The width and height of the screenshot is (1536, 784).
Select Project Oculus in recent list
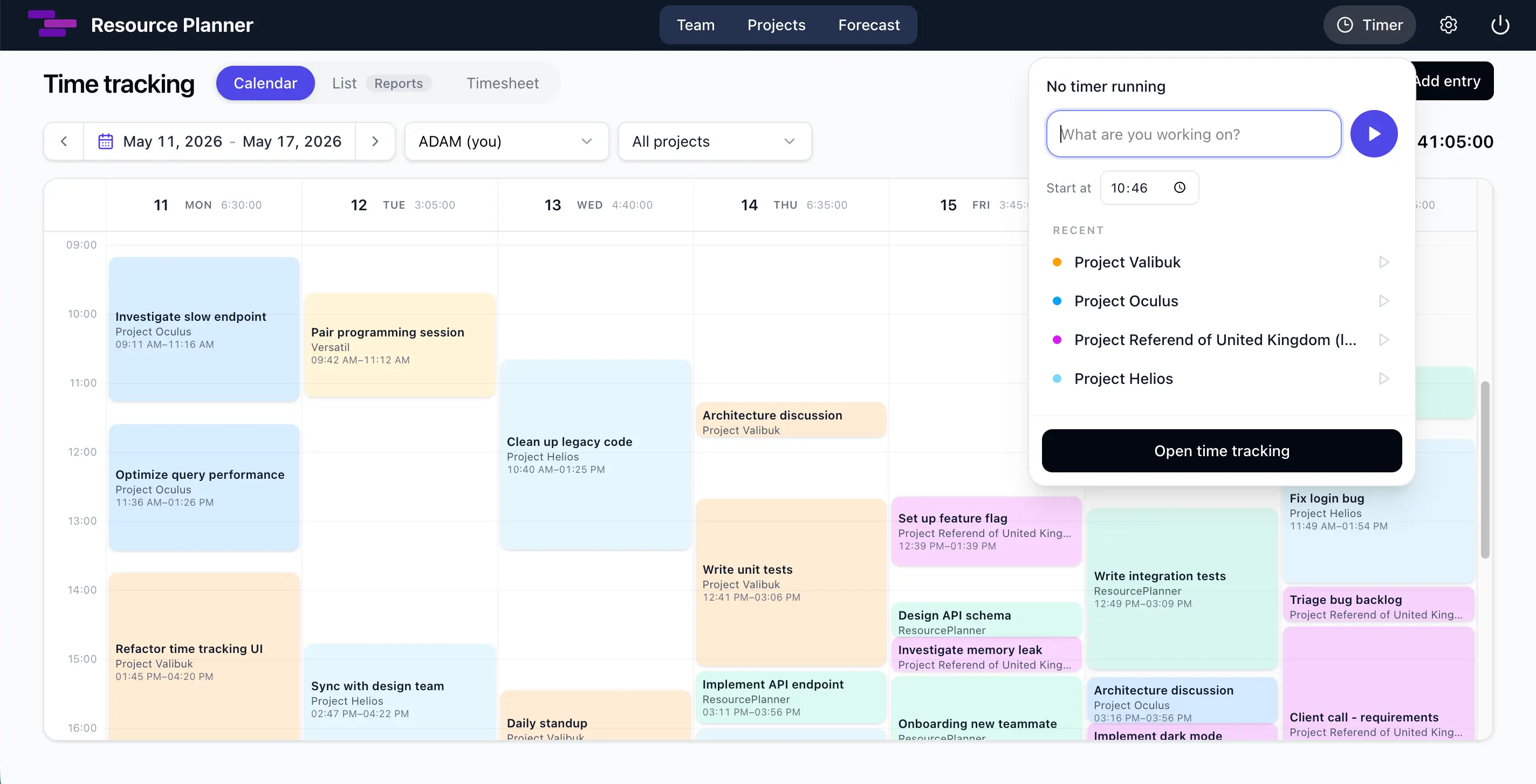(1221, 301)
